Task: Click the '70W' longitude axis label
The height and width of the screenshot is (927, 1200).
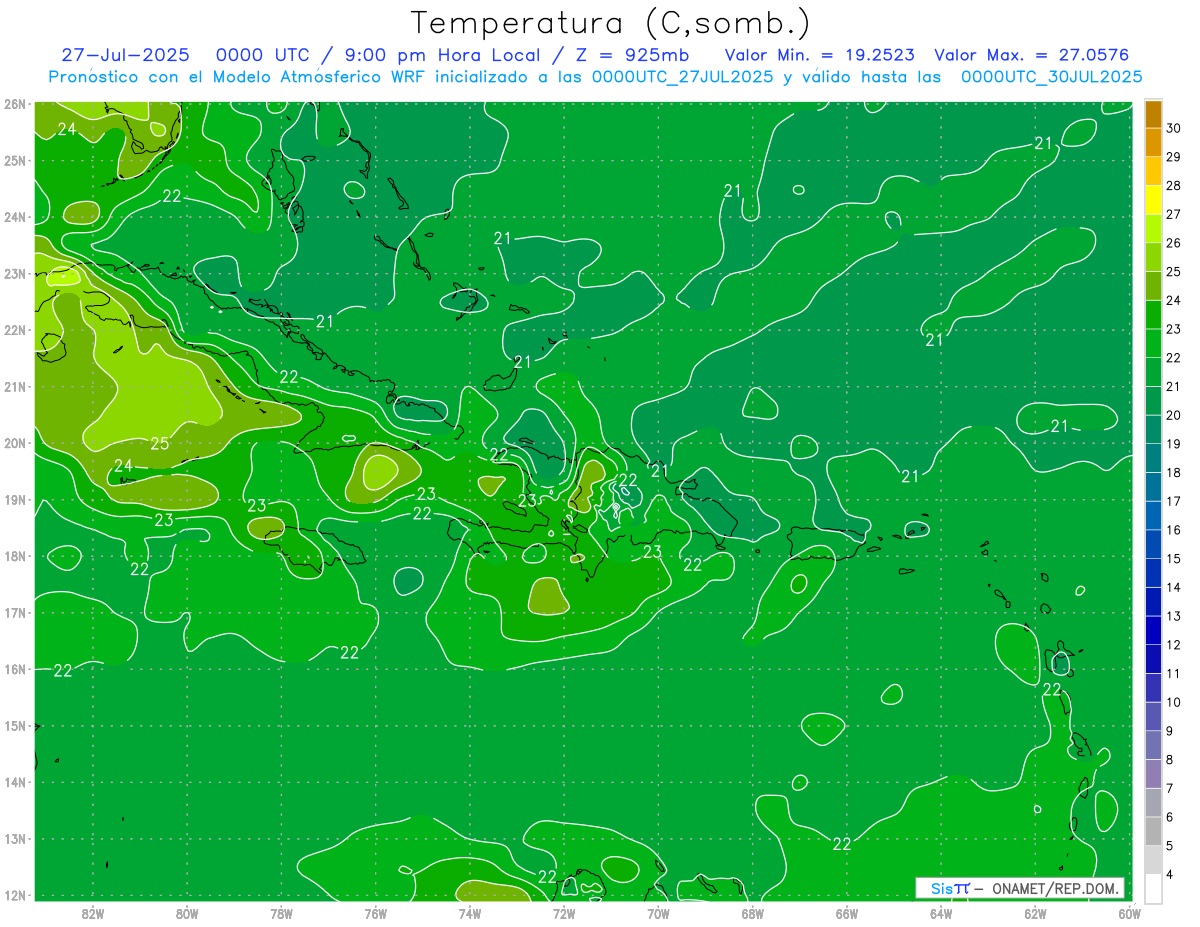Action: 658,913
